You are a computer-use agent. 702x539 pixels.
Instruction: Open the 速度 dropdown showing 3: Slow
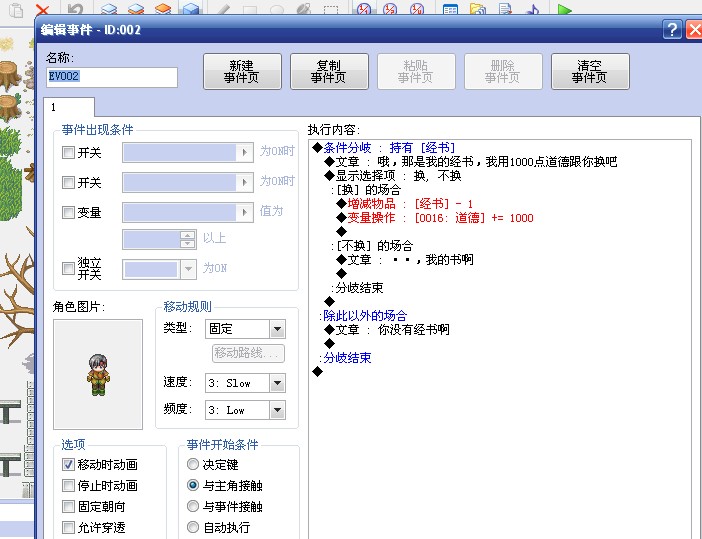pyautogui.click(x=277, y=383)
